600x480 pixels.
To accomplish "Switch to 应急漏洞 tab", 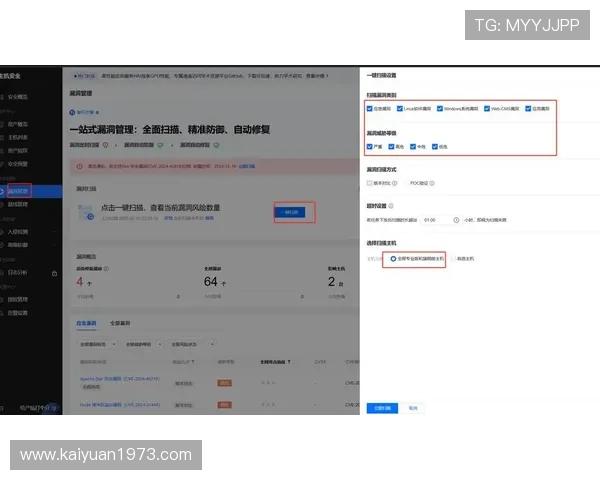I will [x=86, y=323].
